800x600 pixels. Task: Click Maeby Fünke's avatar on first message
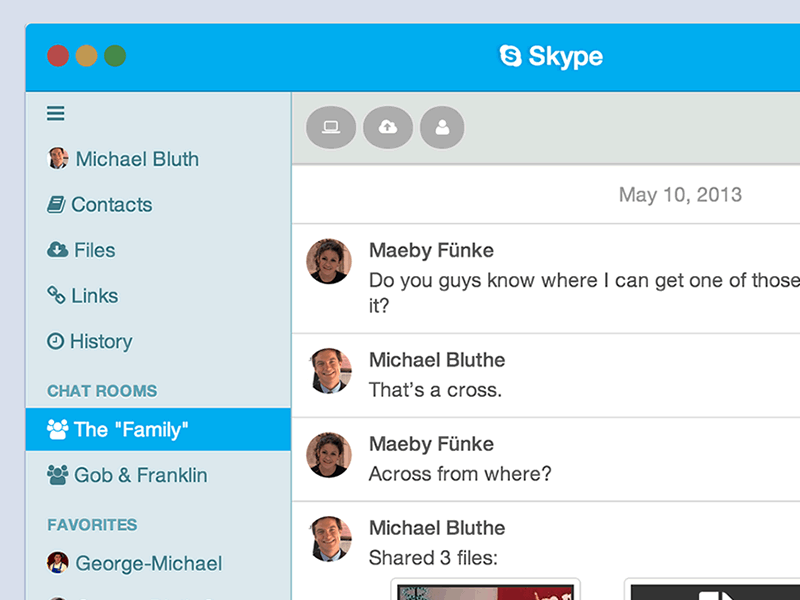pyautogui.click(x=329, y=261)
